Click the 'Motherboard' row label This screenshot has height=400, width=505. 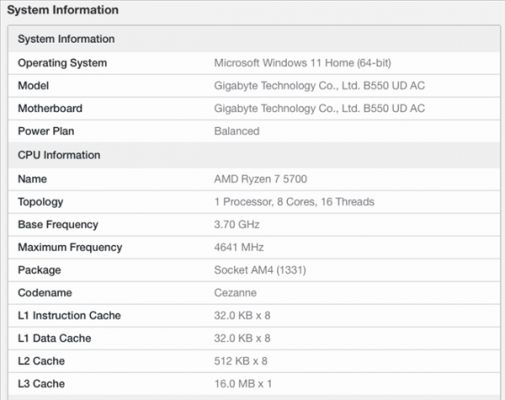click(50, 108)
